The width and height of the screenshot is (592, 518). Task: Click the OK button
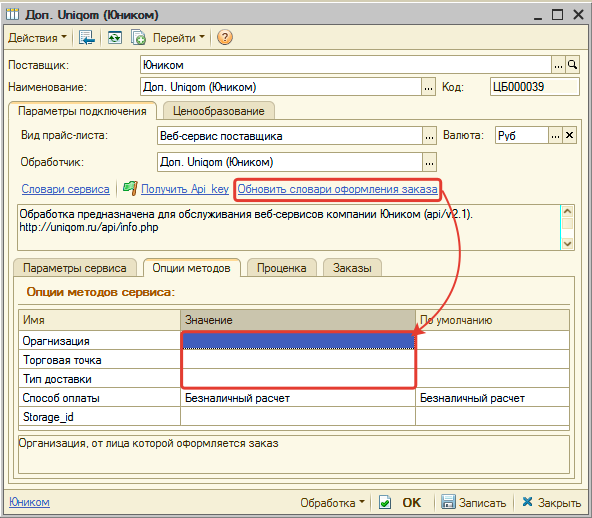411,503
